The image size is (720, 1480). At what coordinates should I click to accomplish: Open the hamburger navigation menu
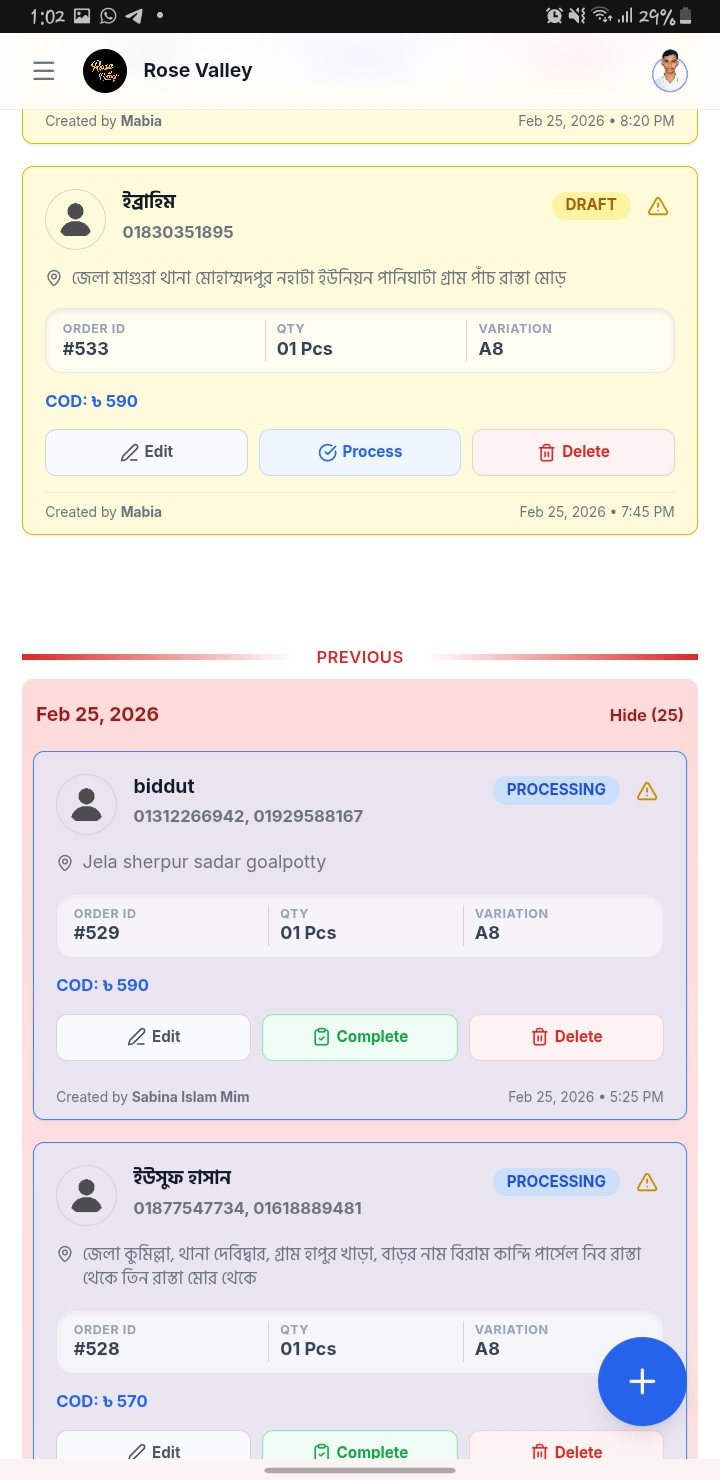click(43, 71)
